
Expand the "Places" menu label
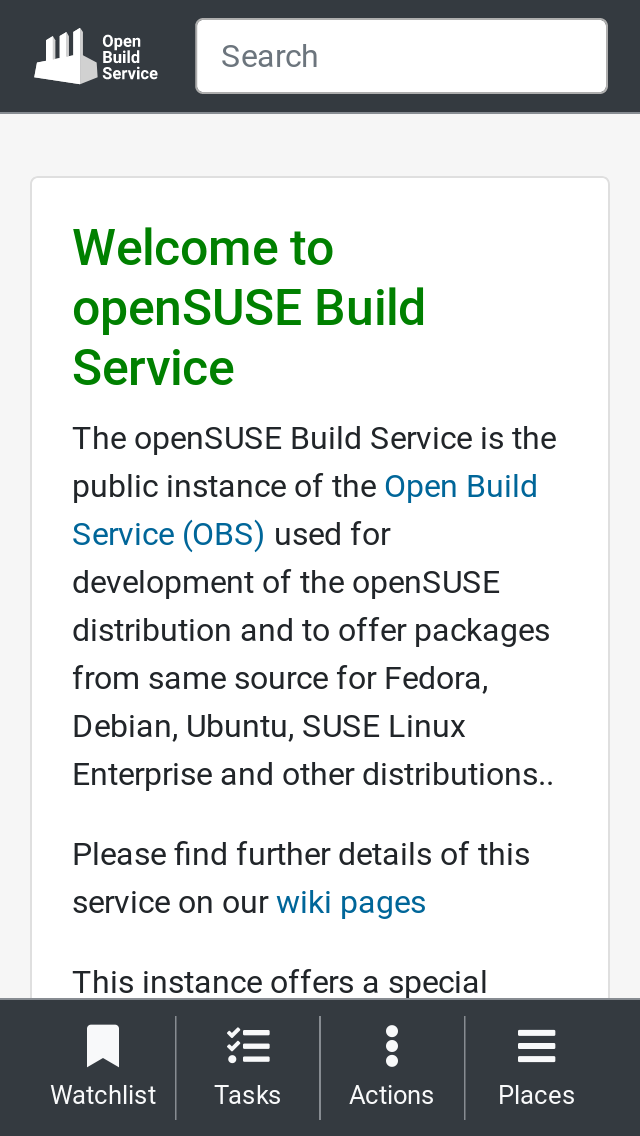536,1095
